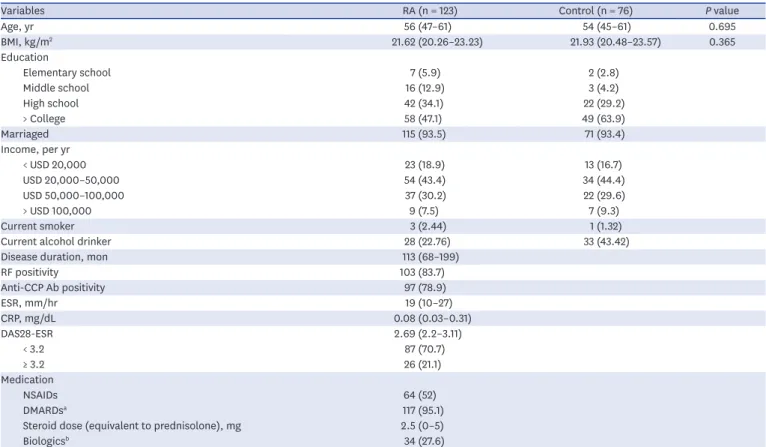This screenshot has height=447, width=766.
Task: Click the value '37 (30.2)'
Action: coord(425,196)
